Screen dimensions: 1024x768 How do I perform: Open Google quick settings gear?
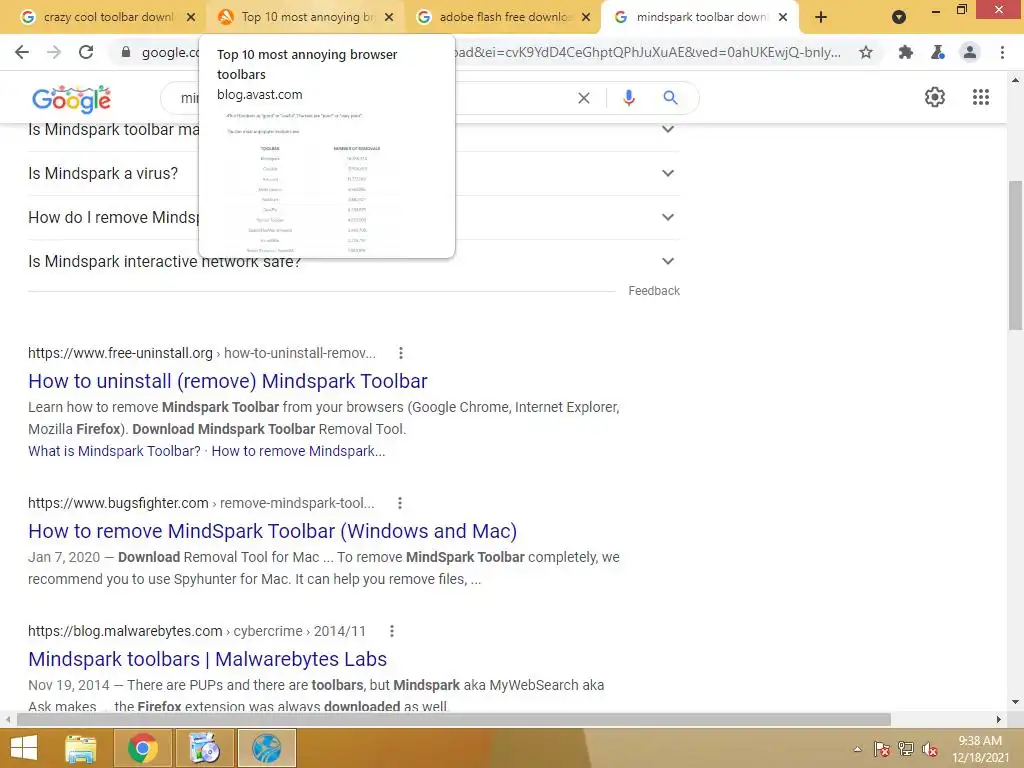click(x=935, y=97)
